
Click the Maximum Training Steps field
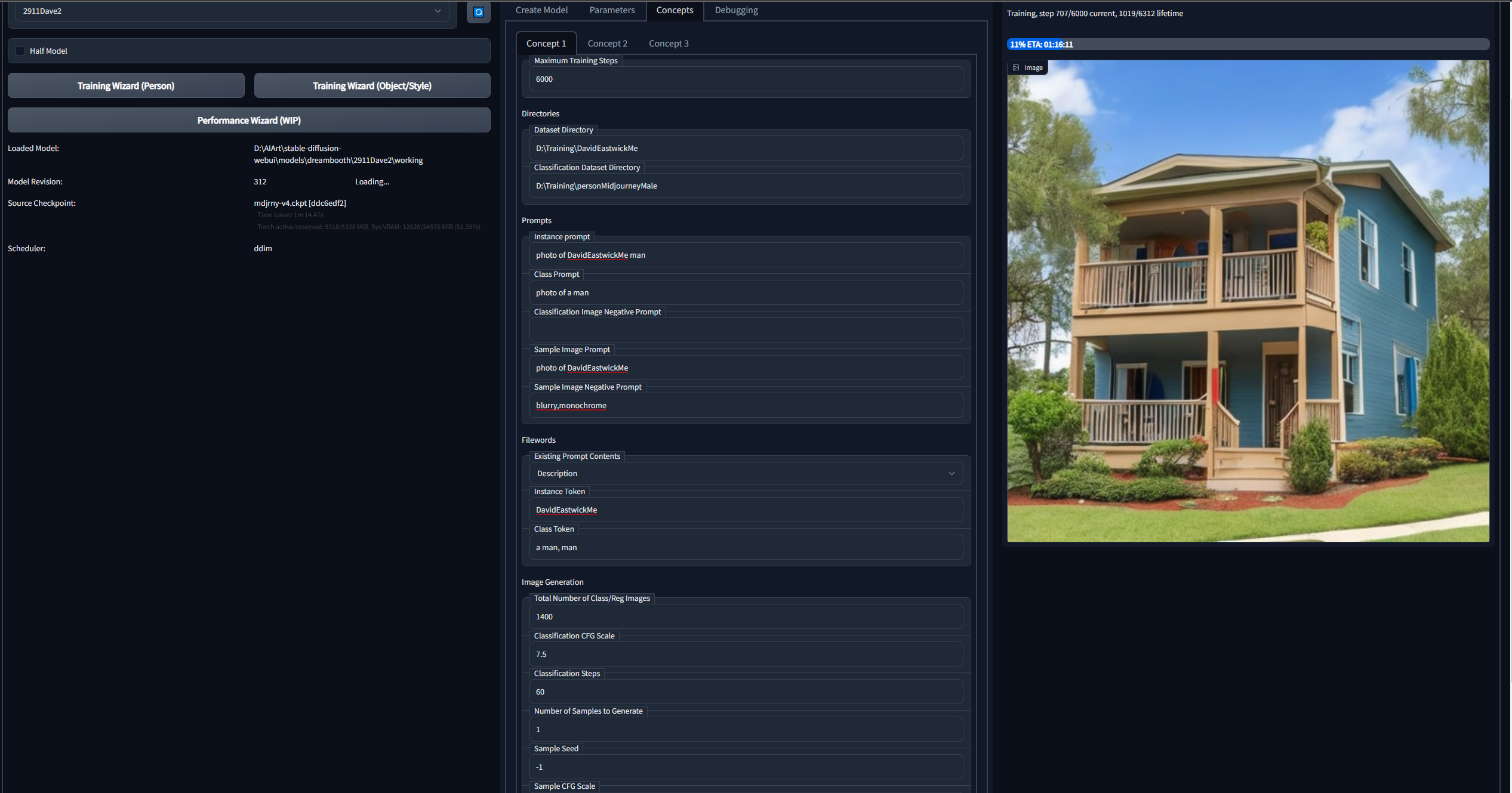746,79
